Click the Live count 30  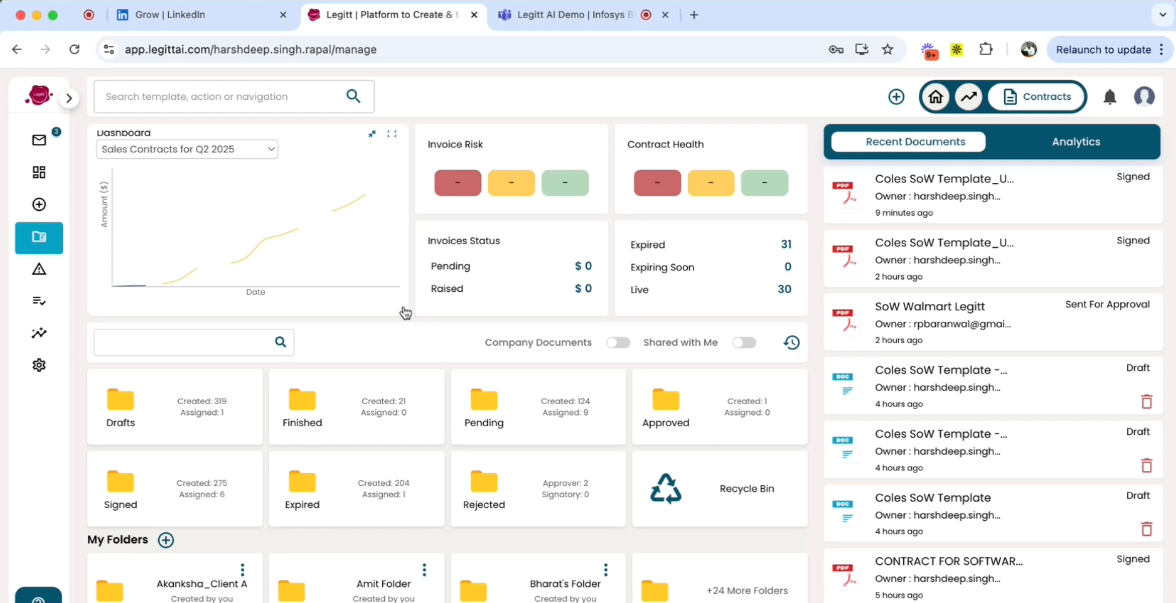[x=784, y=290]
